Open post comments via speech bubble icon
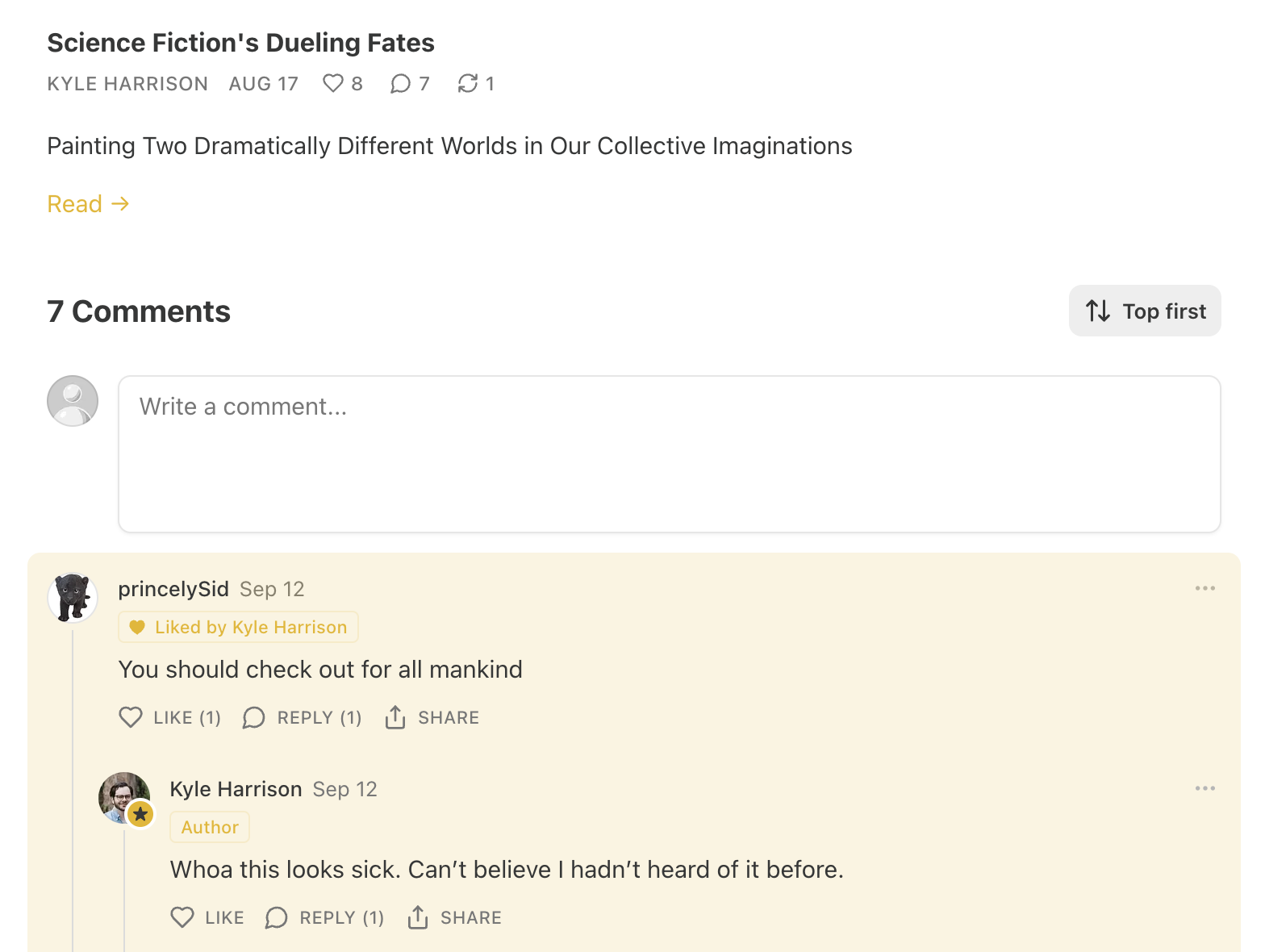1265x952 pixels. pyautogui.click(x=400, y=83)
